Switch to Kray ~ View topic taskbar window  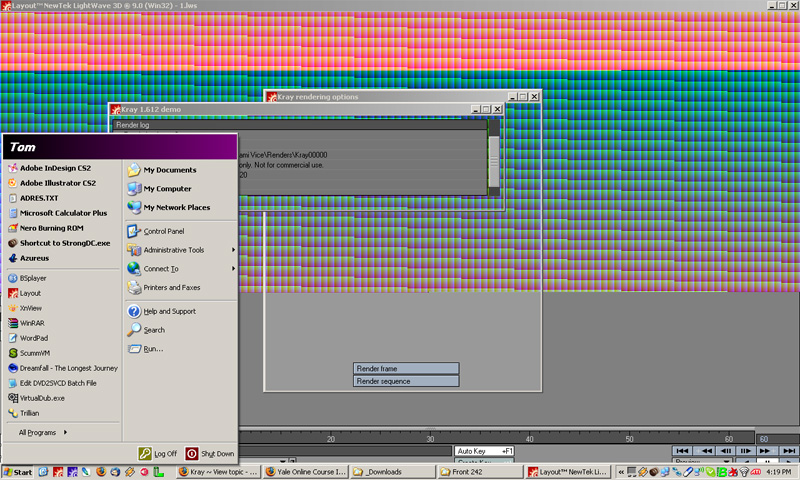click(219, 472)
